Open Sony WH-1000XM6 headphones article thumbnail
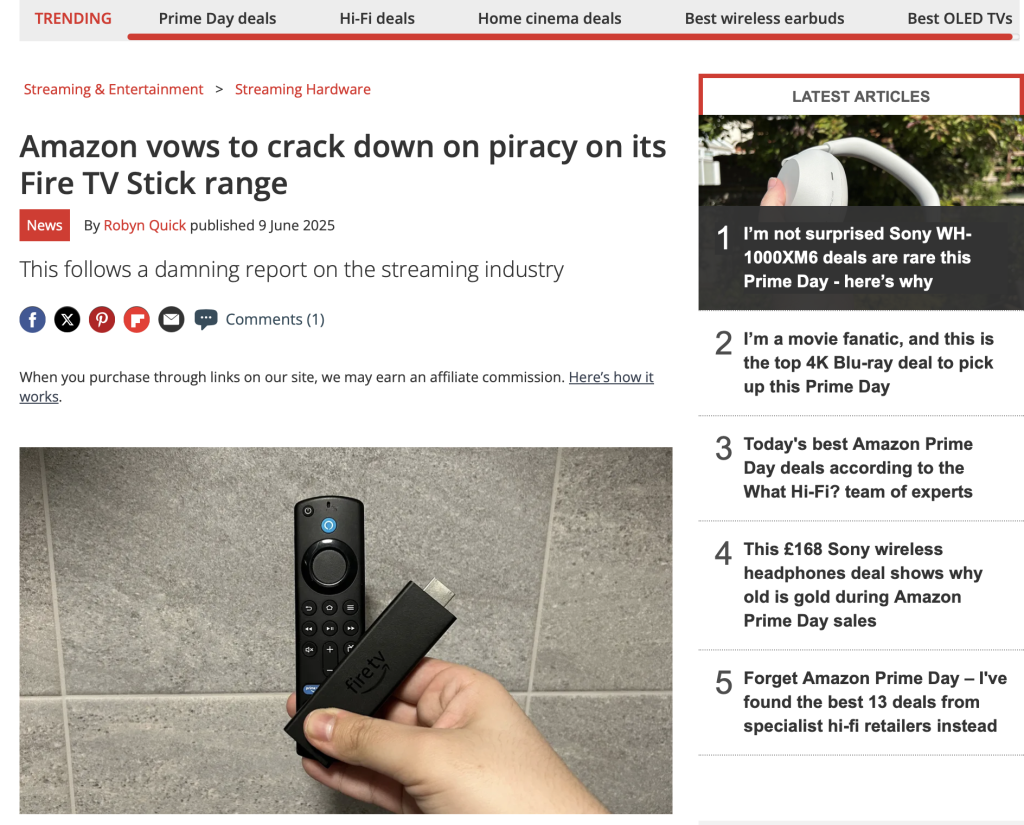1024x825 pixels. click(x=861, y=161)
